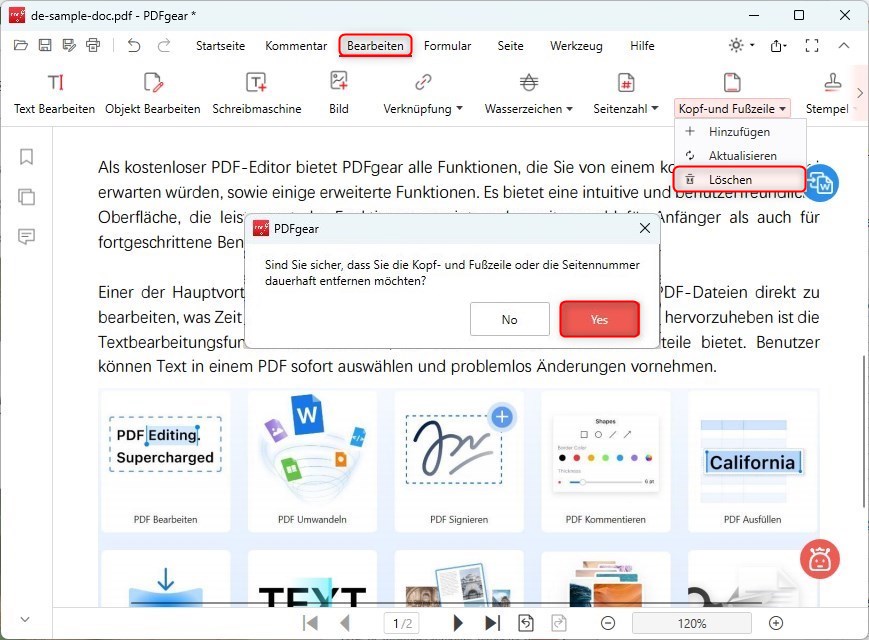Select the Text Bearbeiten tool

pyautogui.click(x=54, y=94)
